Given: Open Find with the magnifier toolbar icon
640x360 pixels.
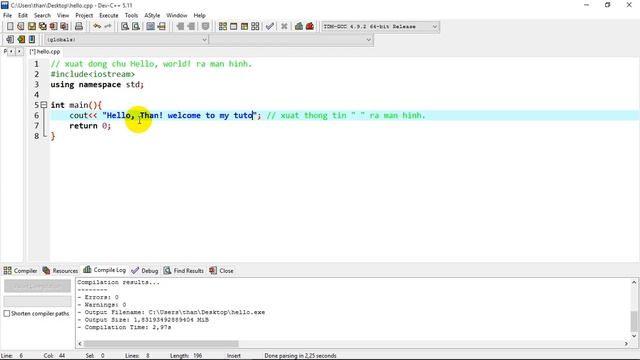Looking at the screenshot, I should pos(125,27).
